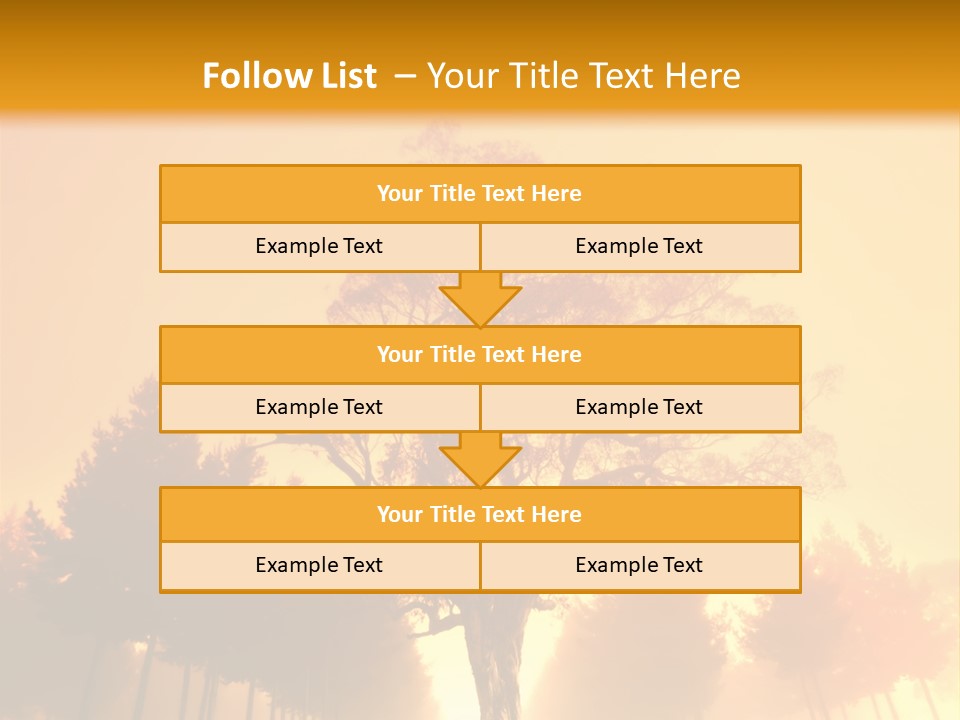This screenshot has width=960, height=720.
Task: Click the right 'Example Text' cell in bottom block
Action: coord(640,565)
